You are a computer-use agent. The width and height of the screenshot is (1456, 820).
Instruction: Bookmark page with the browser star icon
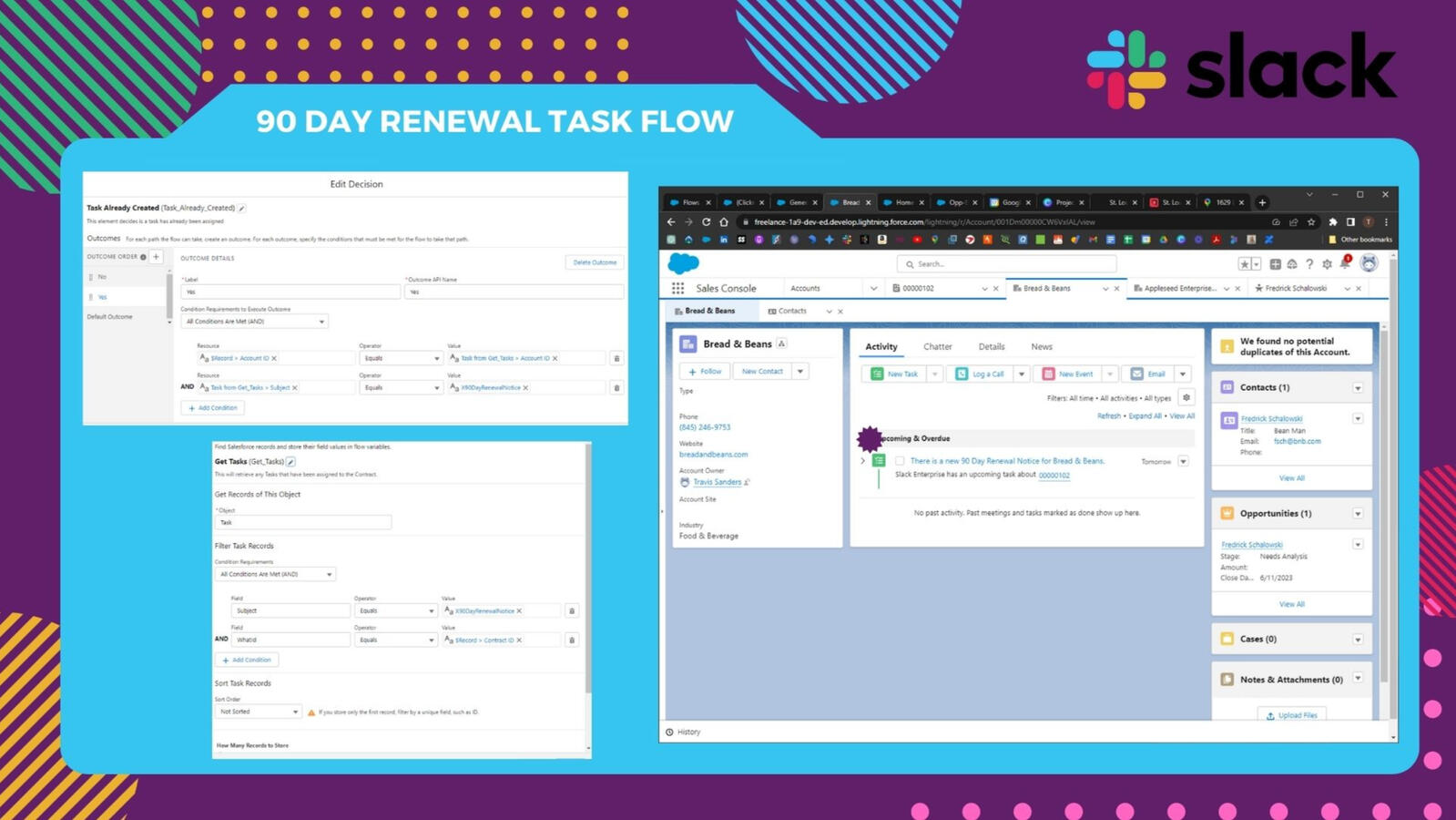(x=1311, y=221)
